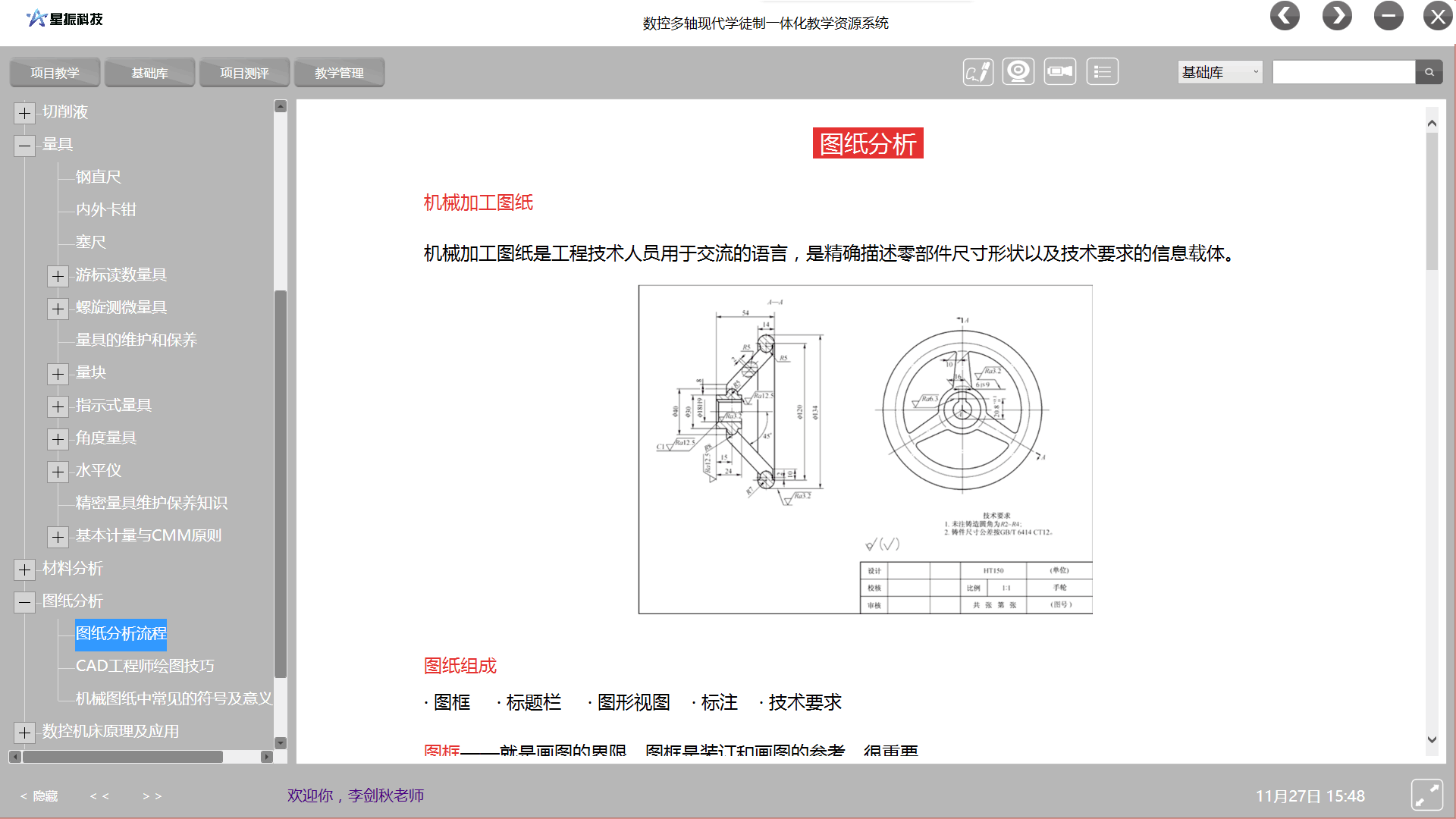Go forward with the right arrow button
This screenshot has height=819, width=1456.
pyautogui.click(x=1337, y=16)
